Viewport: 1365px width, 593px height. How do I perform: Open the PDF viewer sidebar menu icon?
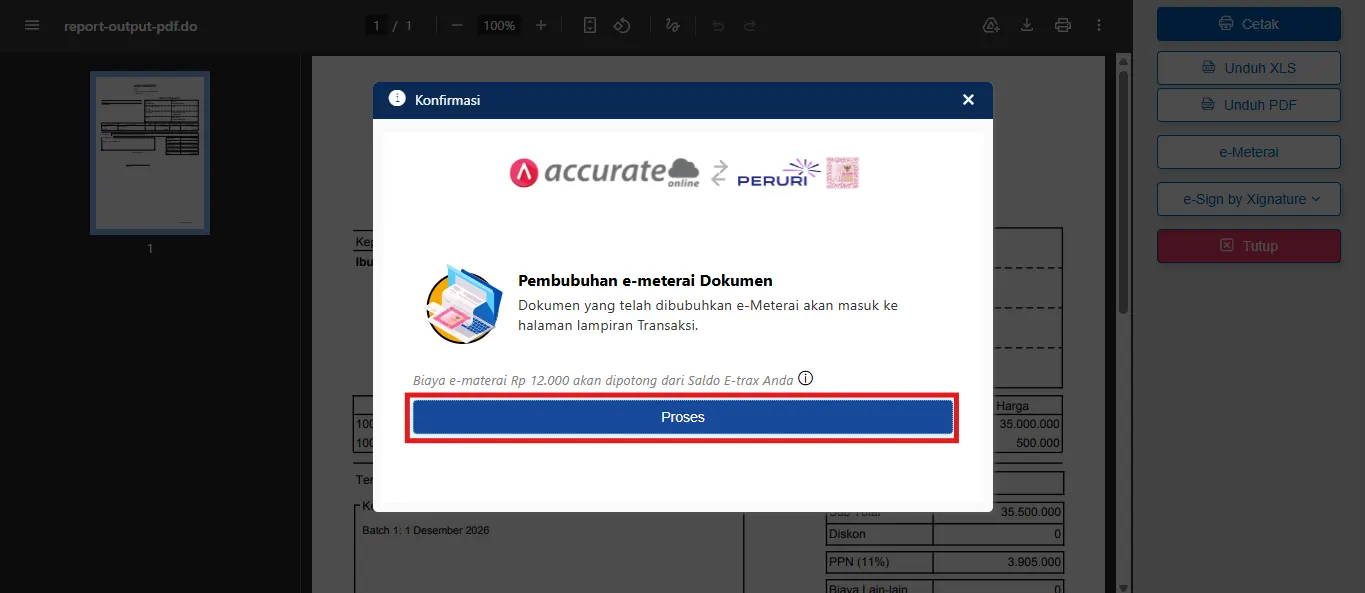tap(32, 25)
